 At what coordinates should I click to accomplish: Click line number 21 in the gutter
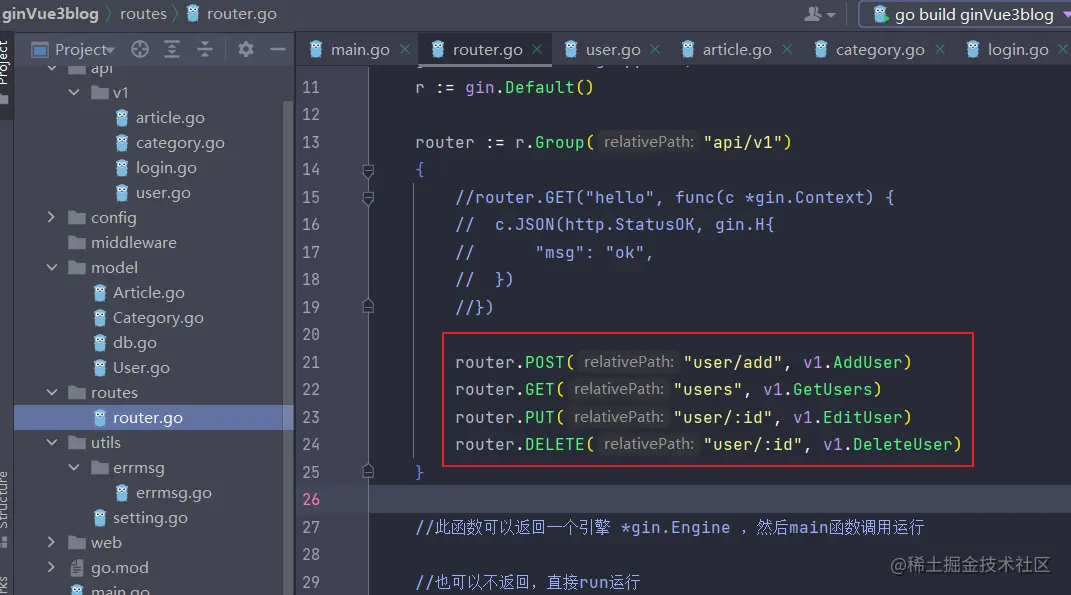pyautogui.click(x=311, y=362)
